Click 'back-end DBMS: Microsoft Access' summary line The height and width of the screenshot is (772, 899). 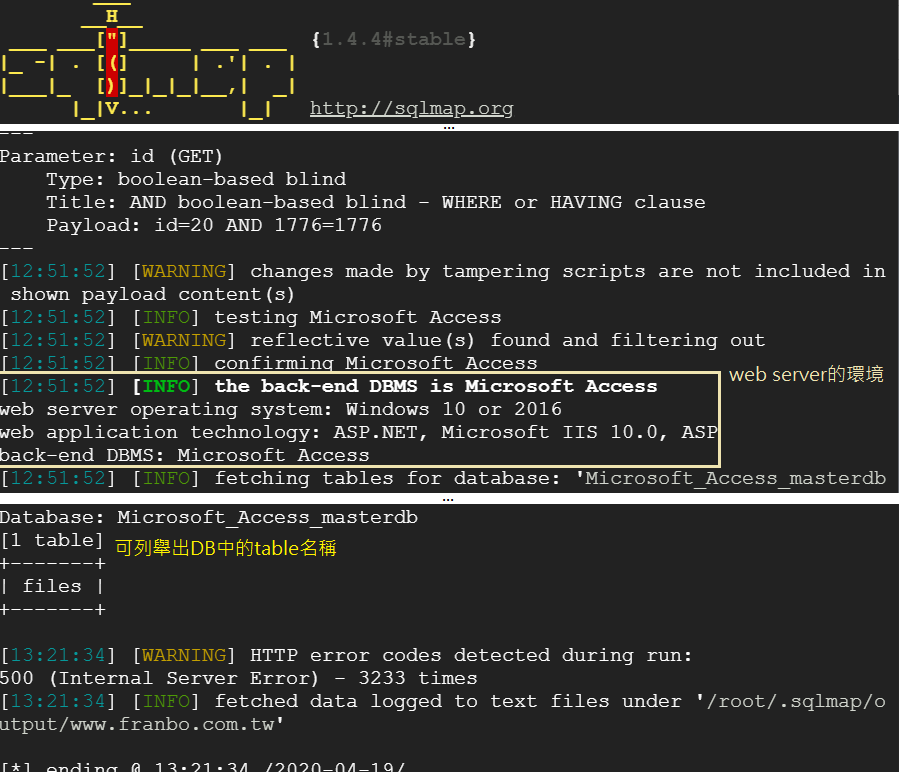tap(185, 455)
